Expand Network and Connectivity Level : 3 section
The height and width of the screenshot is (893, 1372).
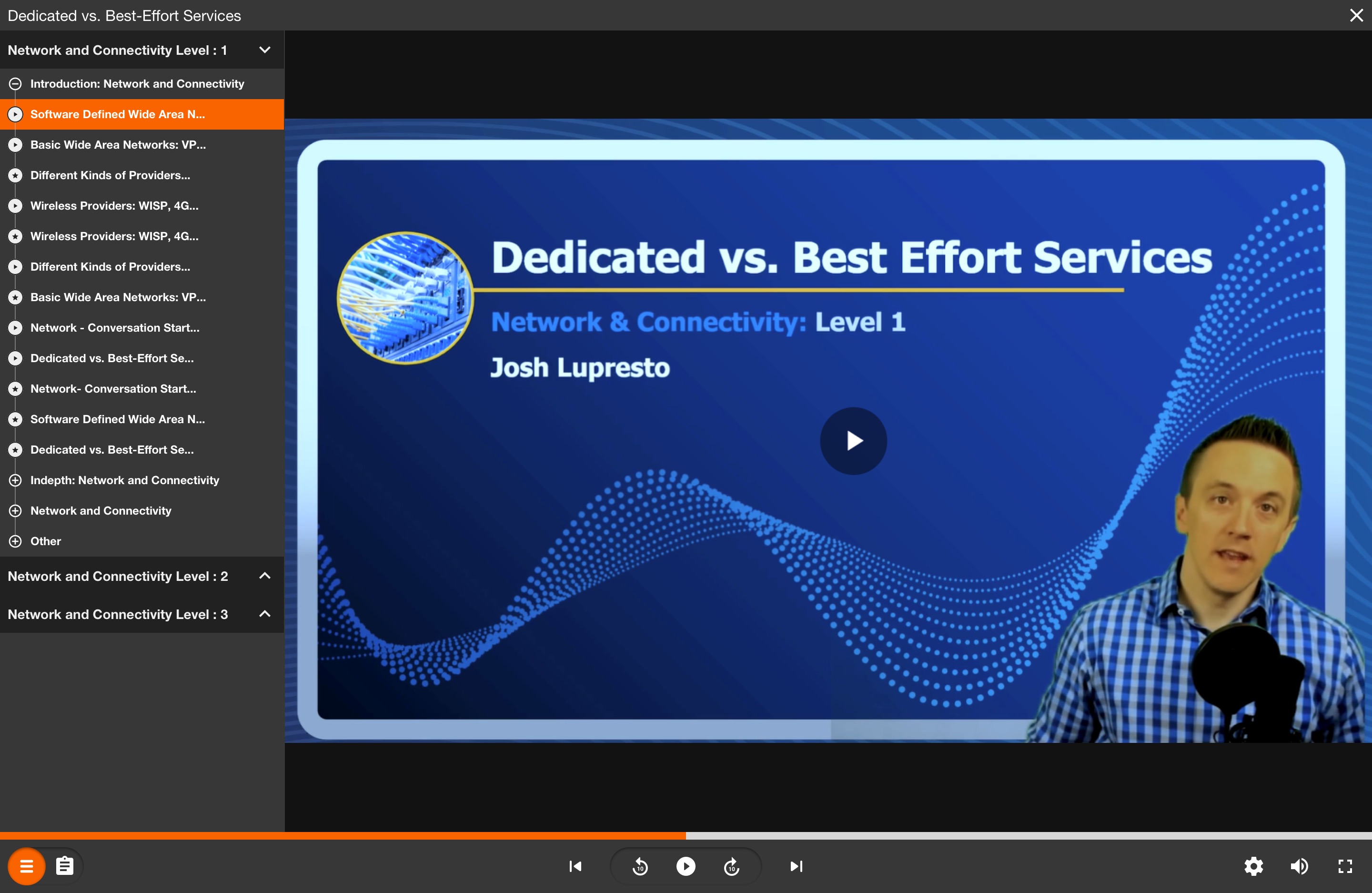click(x=142, y=614)
